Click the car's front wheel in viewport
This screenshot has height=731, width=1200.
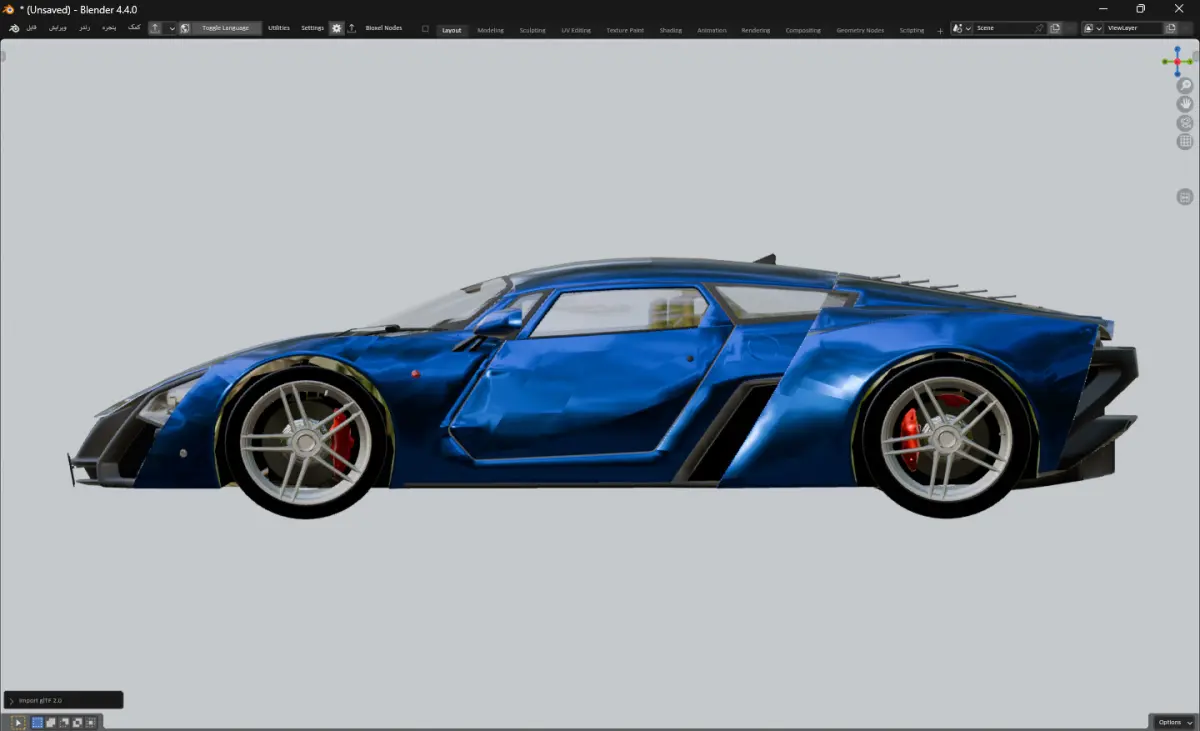(x=305, y=440)
